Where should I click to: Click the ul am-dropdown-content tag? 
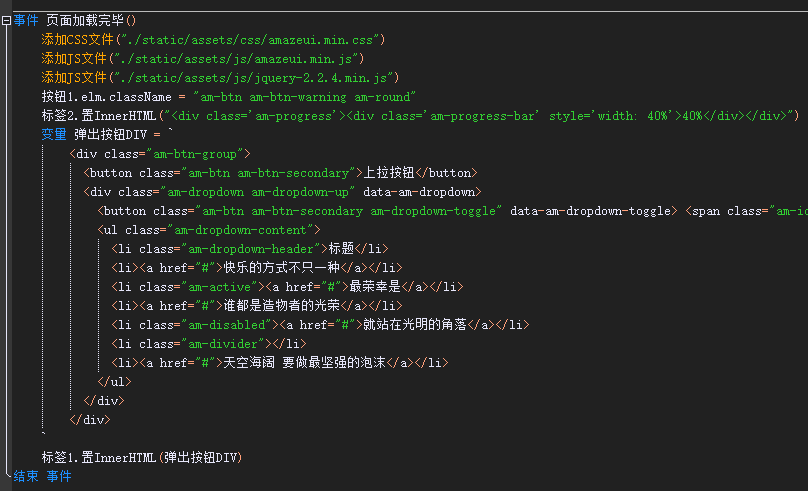209,230
